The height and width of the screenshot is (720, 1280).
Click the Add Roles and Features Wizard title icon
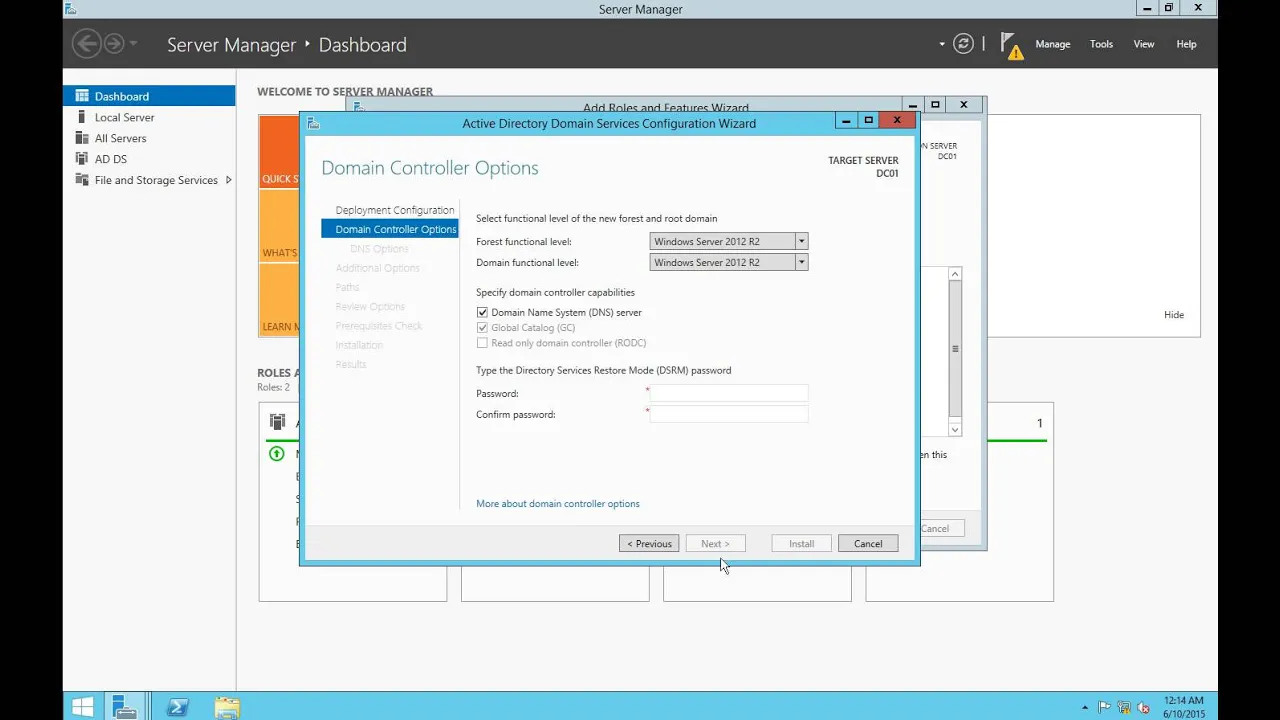(x=358, y=106)
